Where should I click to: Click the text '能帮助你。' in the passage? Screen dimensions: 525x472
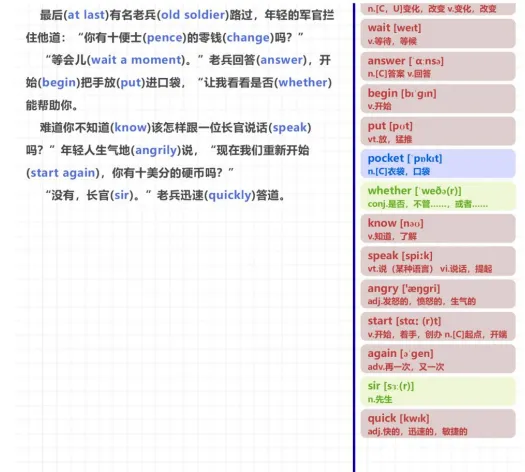pyautogui.click(x=52, y=105)
